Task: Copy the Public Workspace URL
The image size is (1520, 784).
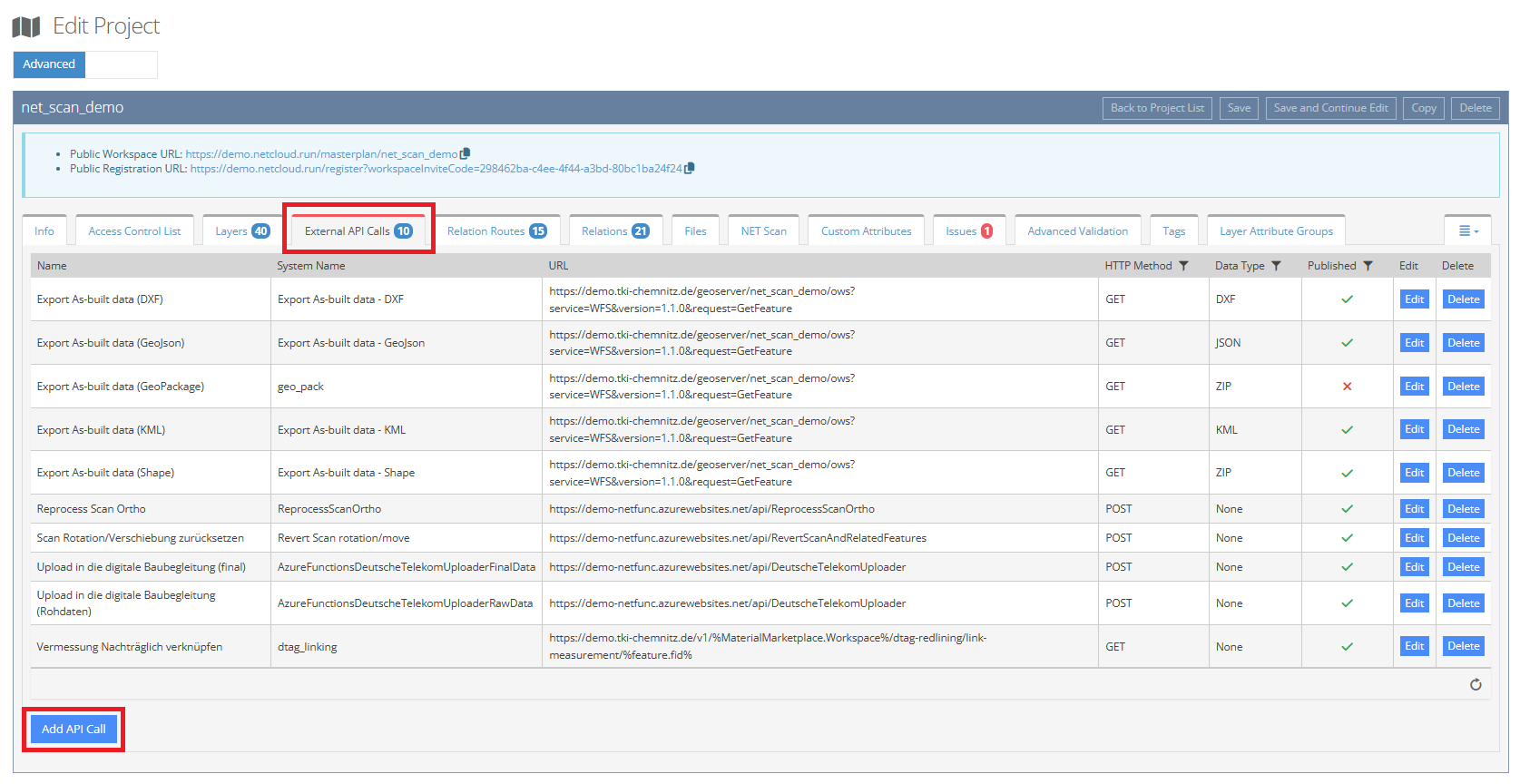Action: 466,154
